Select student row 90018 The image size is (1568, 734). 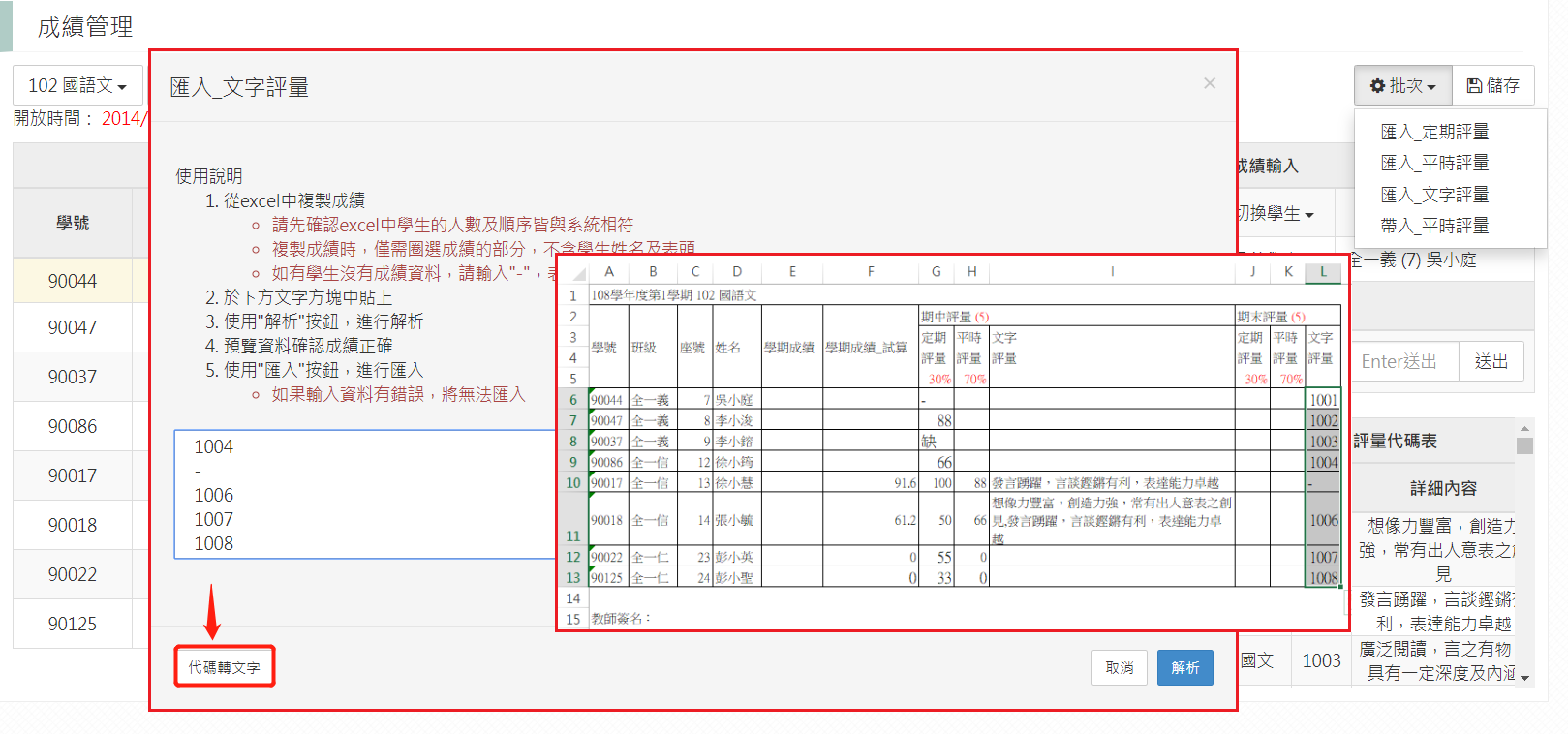coord(73,525)
